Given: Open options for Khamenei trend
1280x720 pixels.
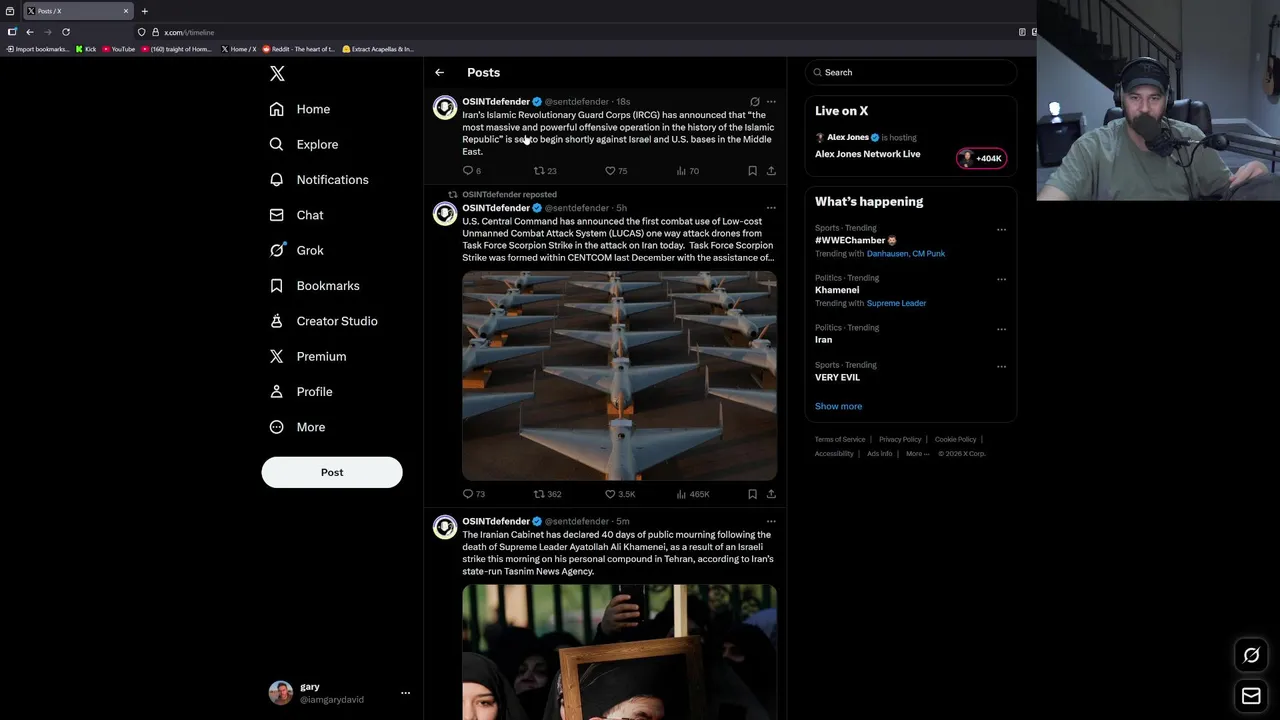Looking at the screenshot, I should tap(1001, 279).
